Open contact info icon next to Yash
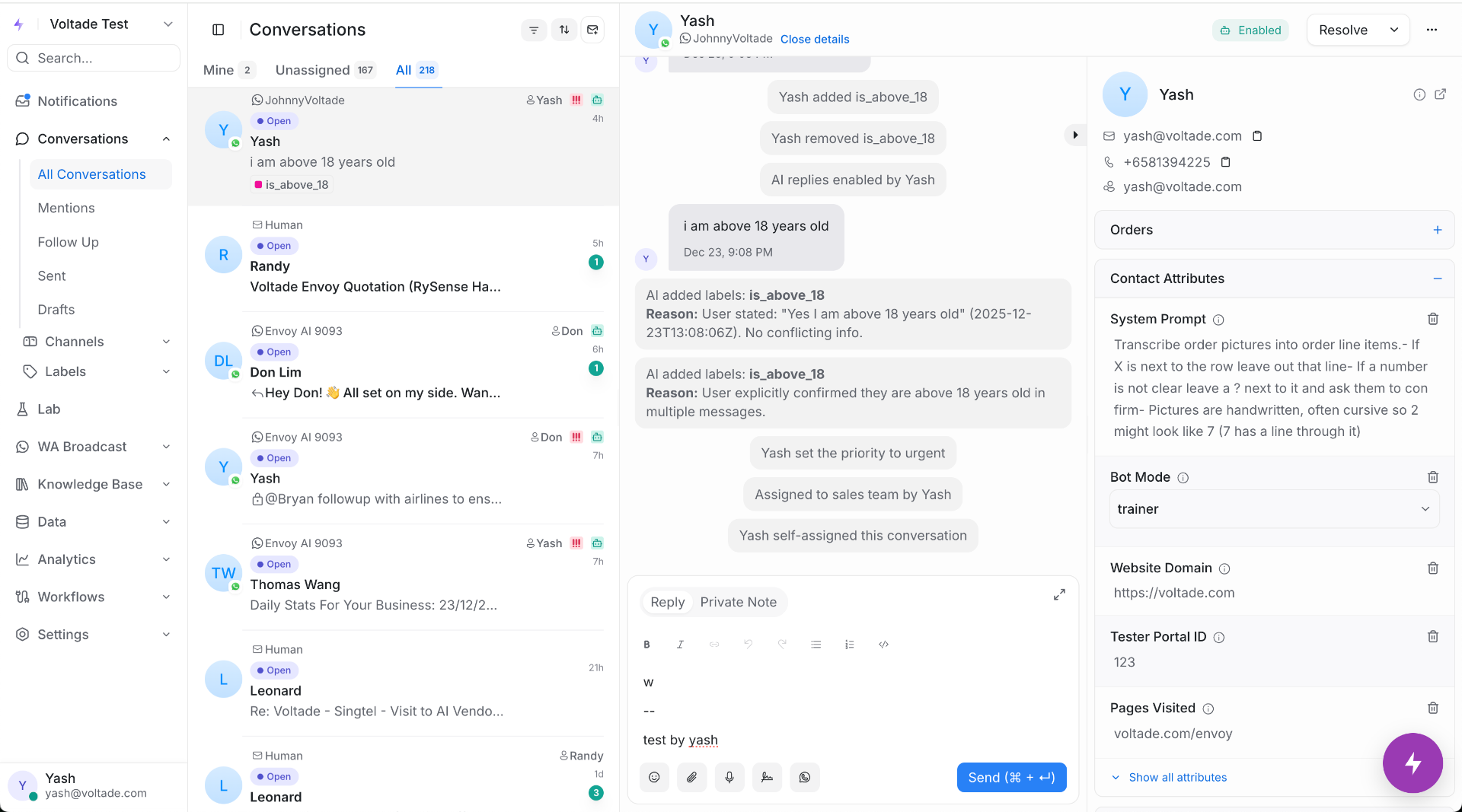The height and width of the screenshot is (812, 1462). pos(1419,94)
